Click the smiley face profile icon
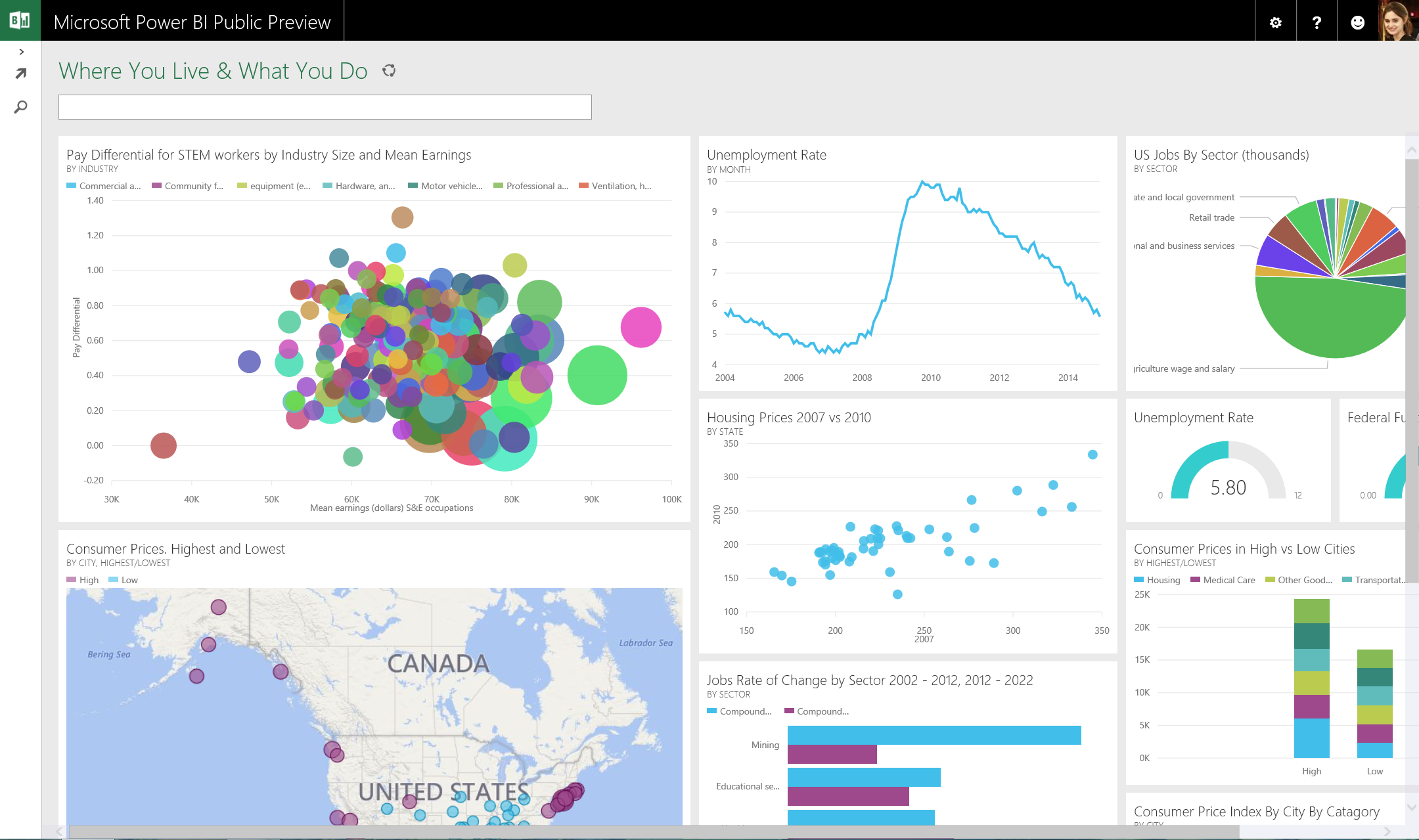The width and height of the screenshot is (1419, 840). 1357,20
